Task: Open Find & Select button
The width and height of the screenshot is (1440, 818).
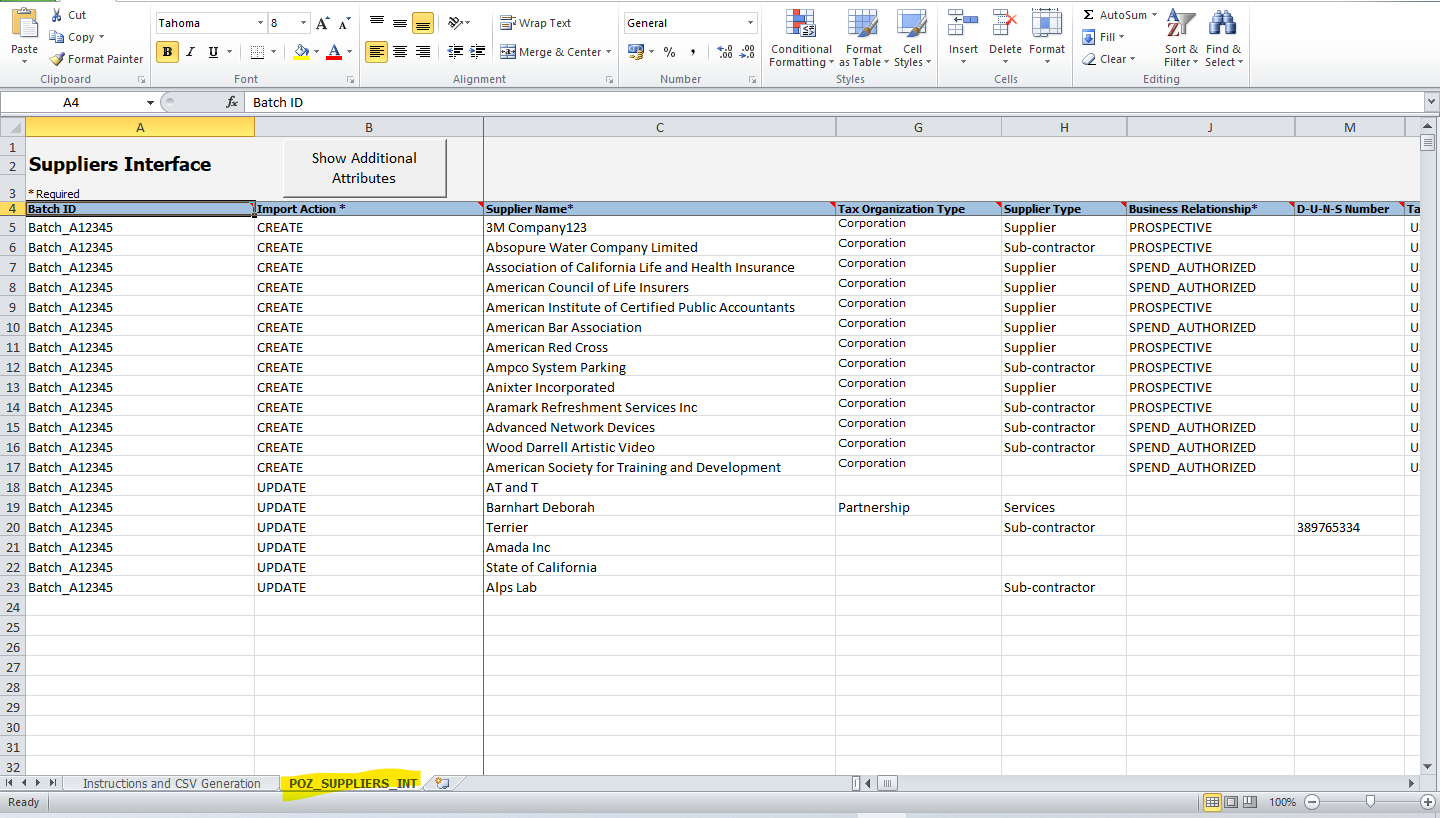Action: click(1224, 39)
